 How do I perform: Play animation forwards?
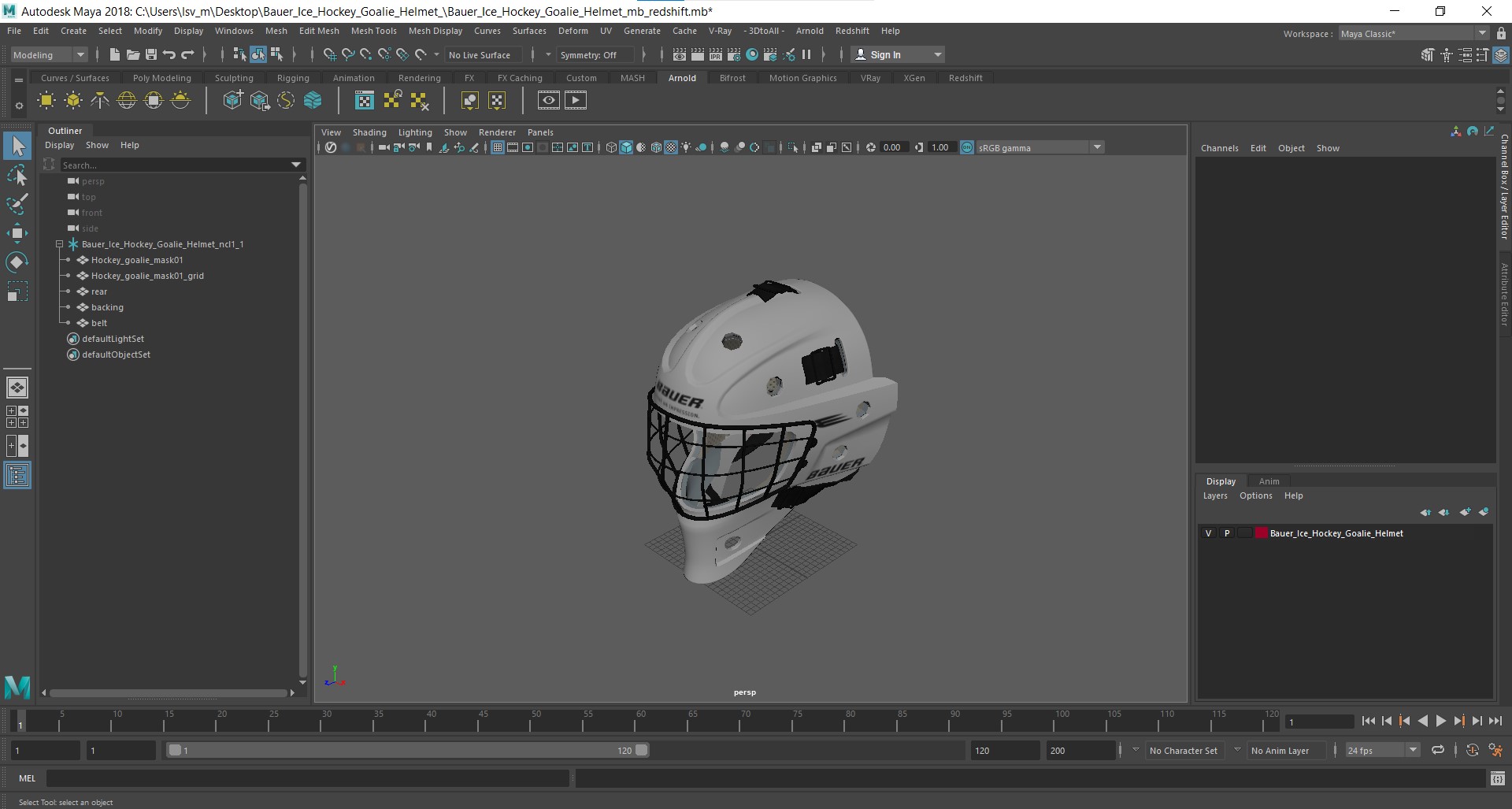click(x=1440, y=721)
